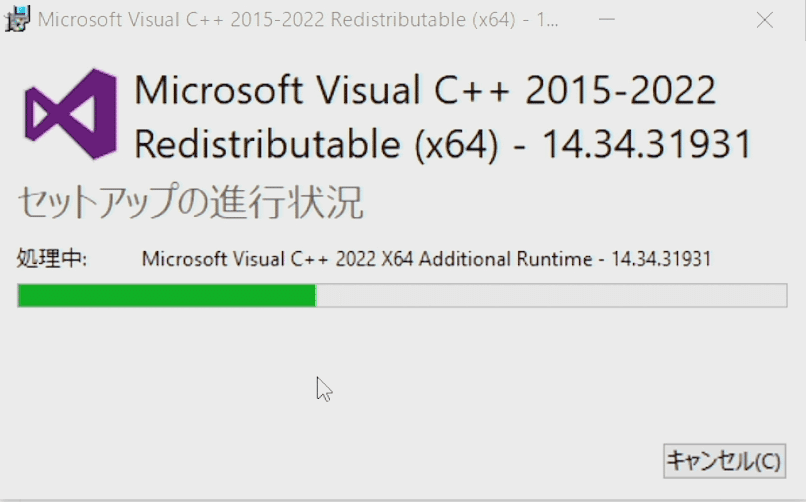Click the 処理中: label
The height and width of the screenshot is (502, 806).
point(52,259)
